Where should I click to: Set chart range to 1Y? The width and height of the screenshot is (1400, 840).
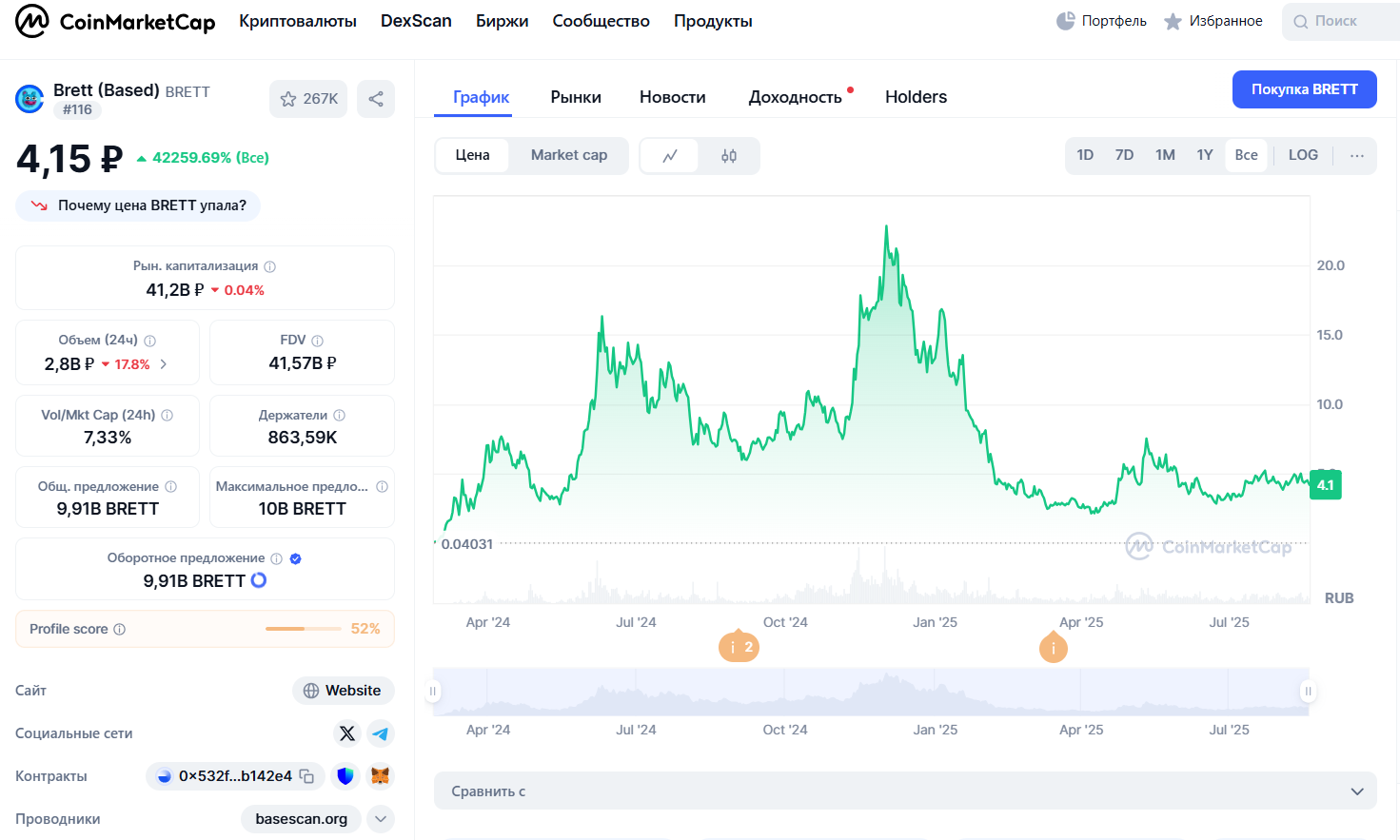(x=1205, y=155)
